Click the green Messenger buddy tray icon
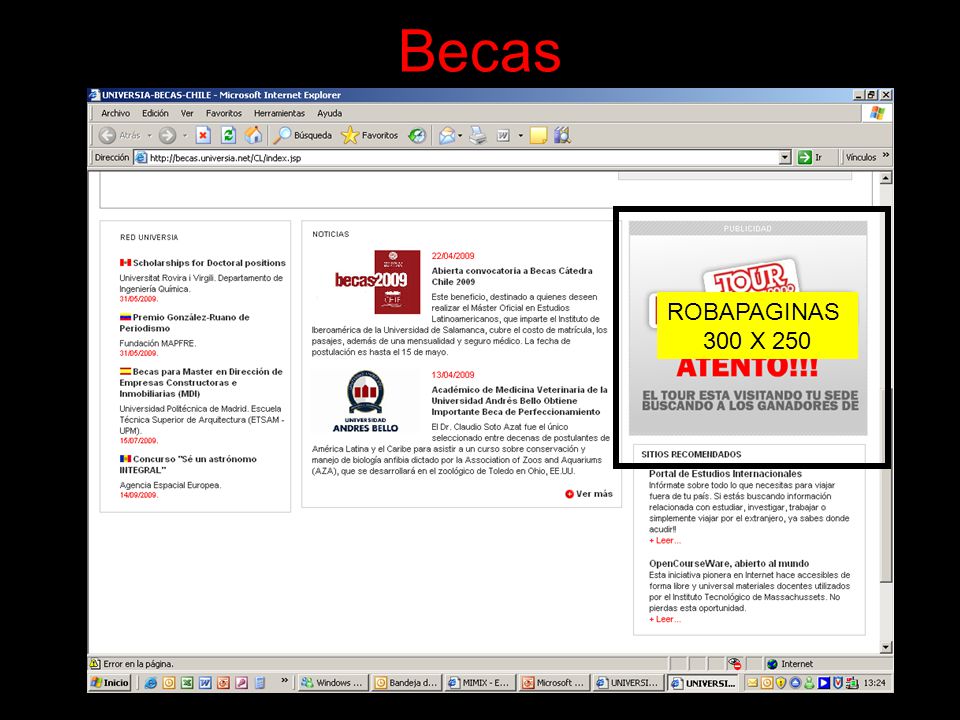960x720 pixels. click(809, 683)
